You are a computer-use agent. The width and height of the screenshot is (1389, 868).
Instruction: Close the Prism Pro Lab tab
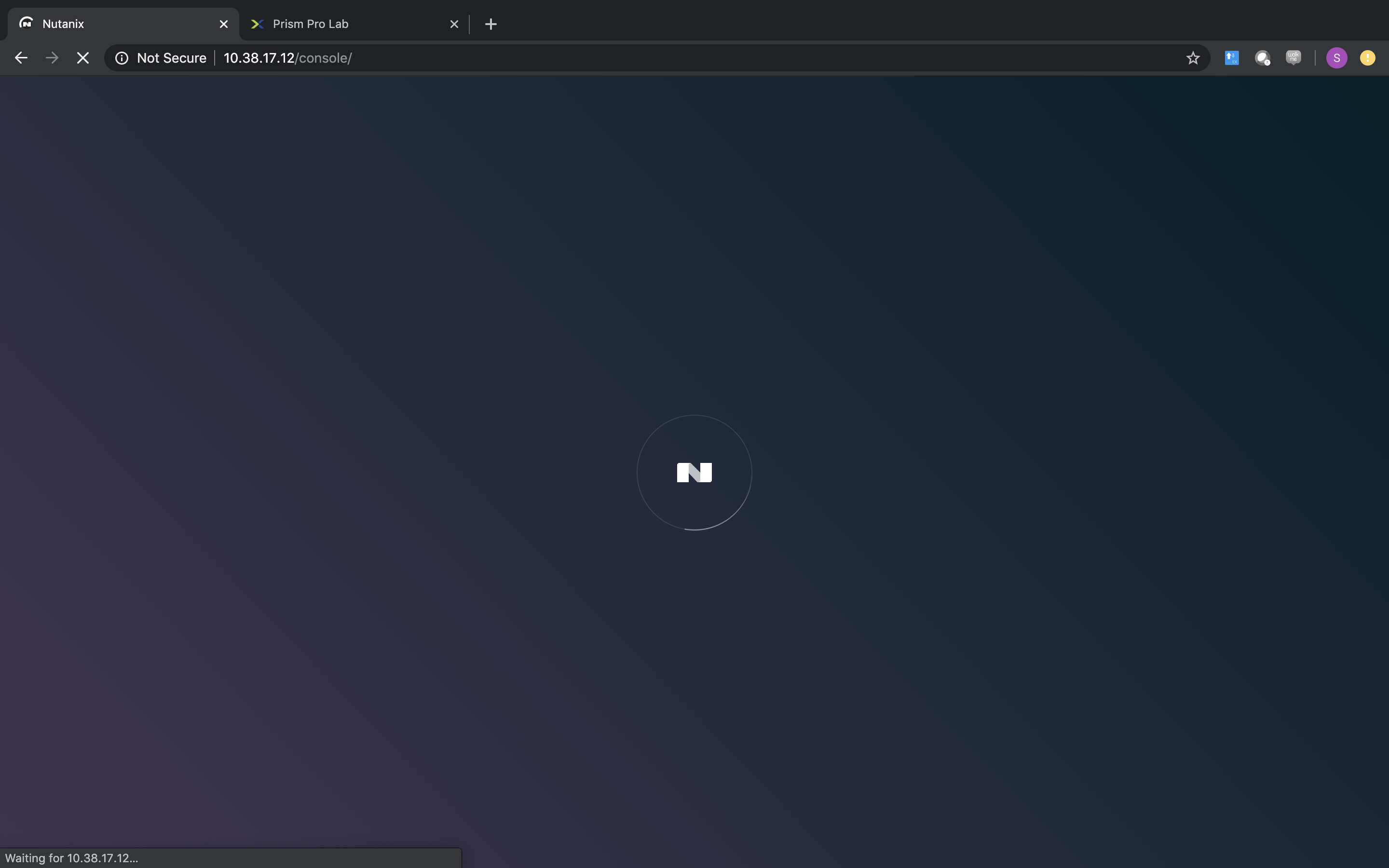coord(454,24)
